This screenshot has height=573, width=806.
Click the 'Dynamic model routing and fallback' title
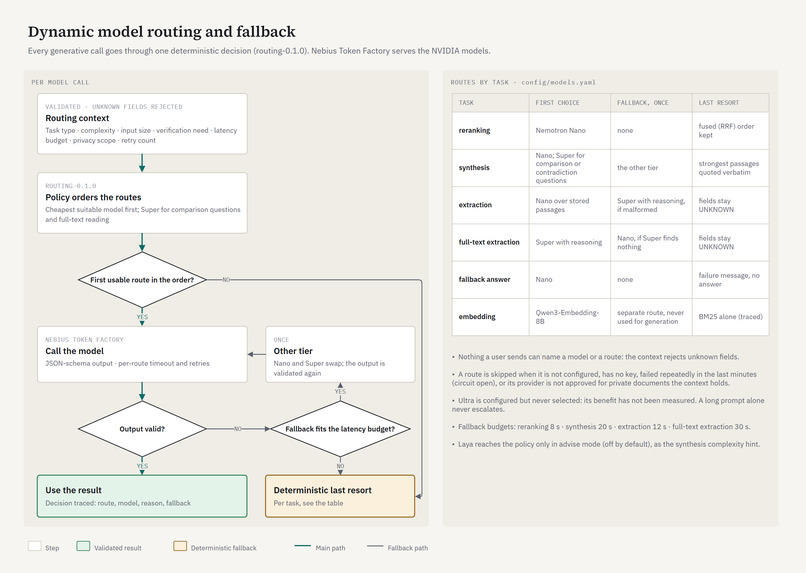click(161, 32)
